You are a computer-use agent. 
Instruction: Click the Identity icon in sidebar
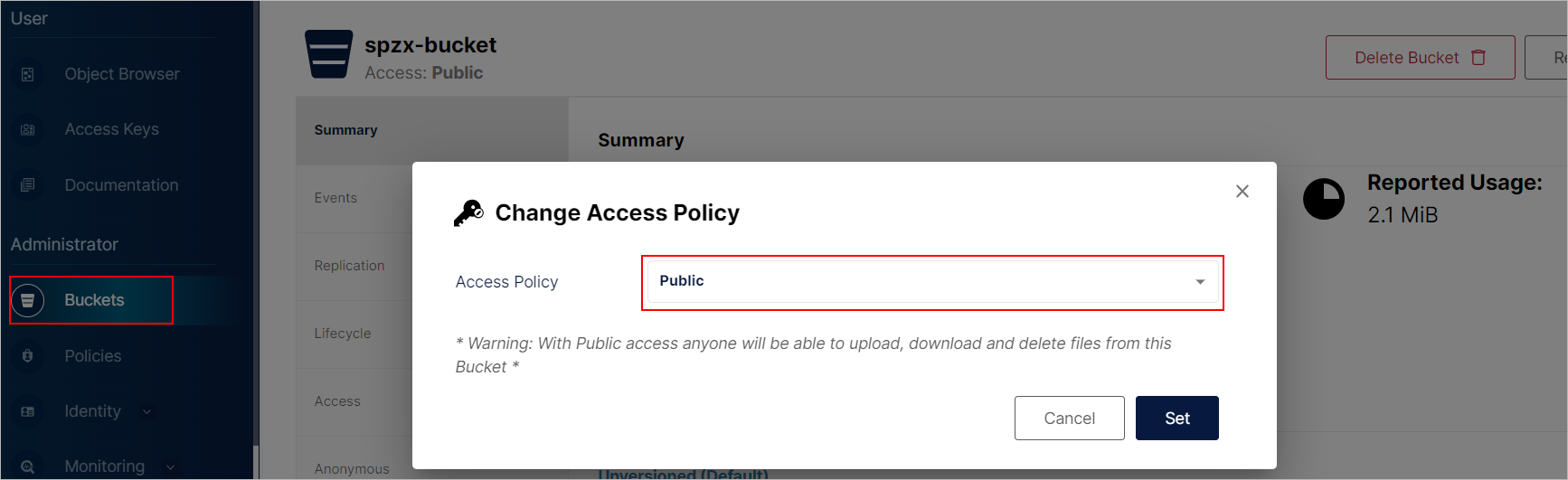[27, 411]
